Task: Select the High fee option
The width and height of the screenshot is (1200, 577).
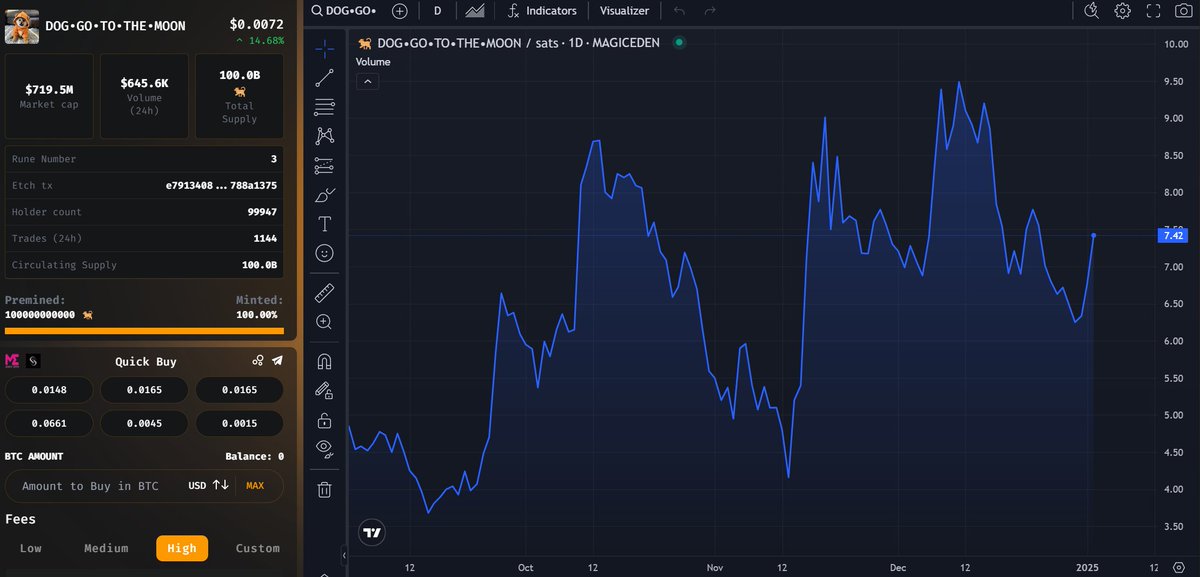Action: (182, 548)
